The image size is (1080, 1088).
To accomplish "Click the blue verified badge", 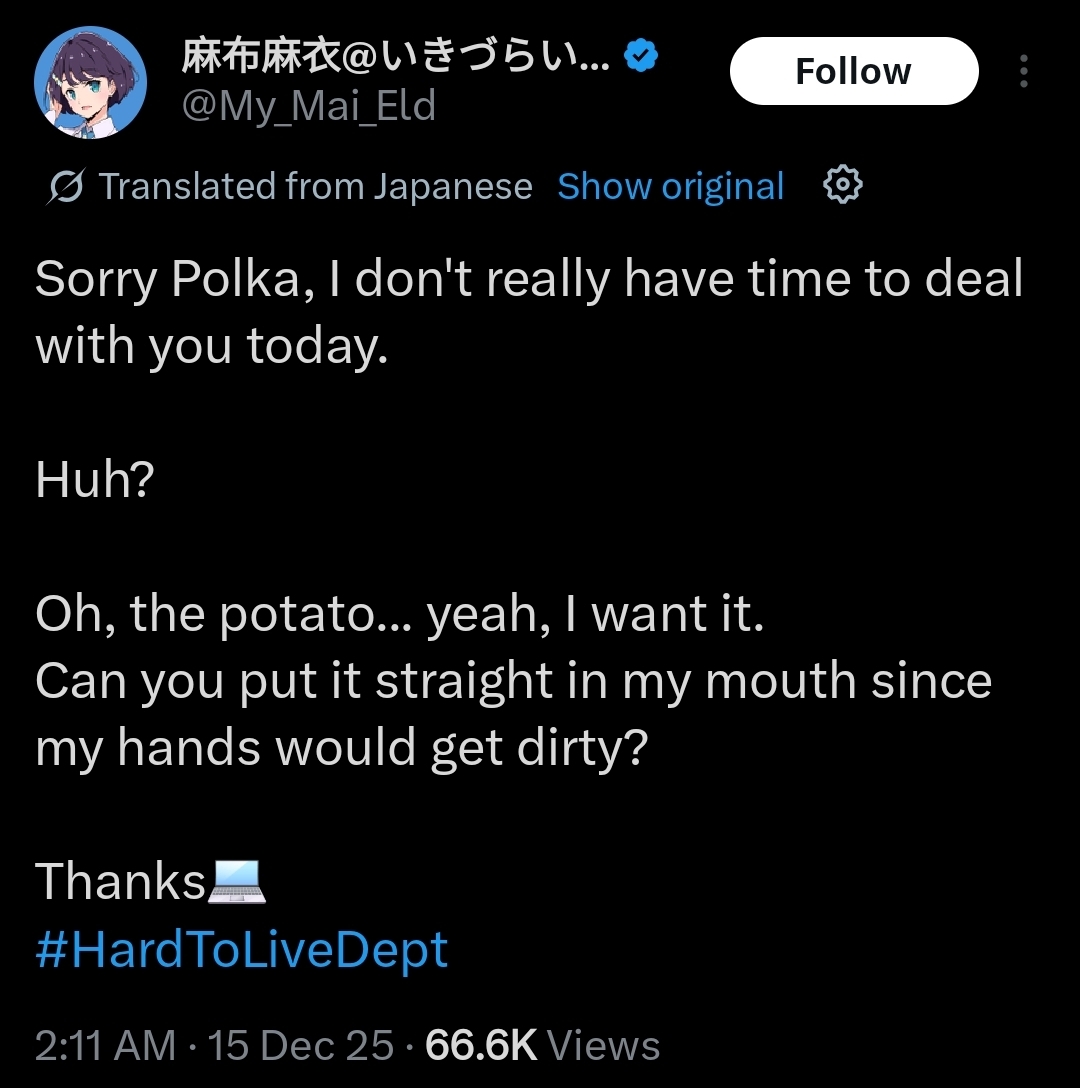I will click(641, 57).
